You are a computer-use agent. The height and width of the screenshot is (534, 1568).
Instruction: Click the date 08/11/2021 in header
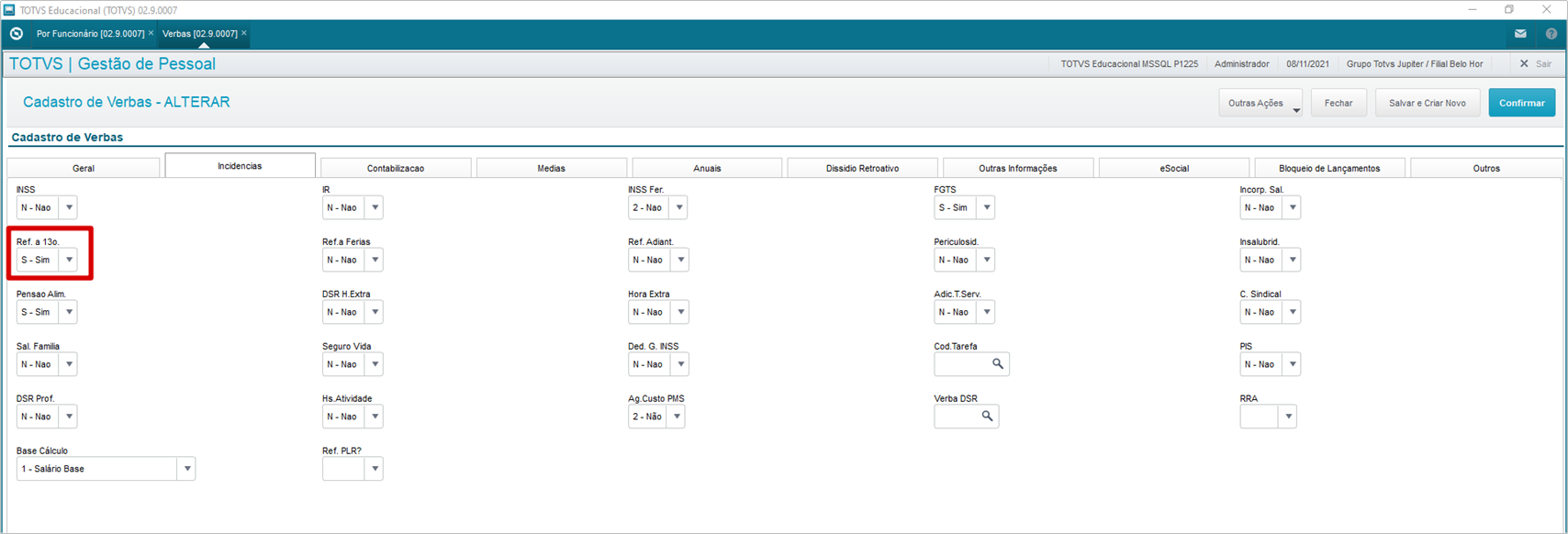coord(1308,64)
